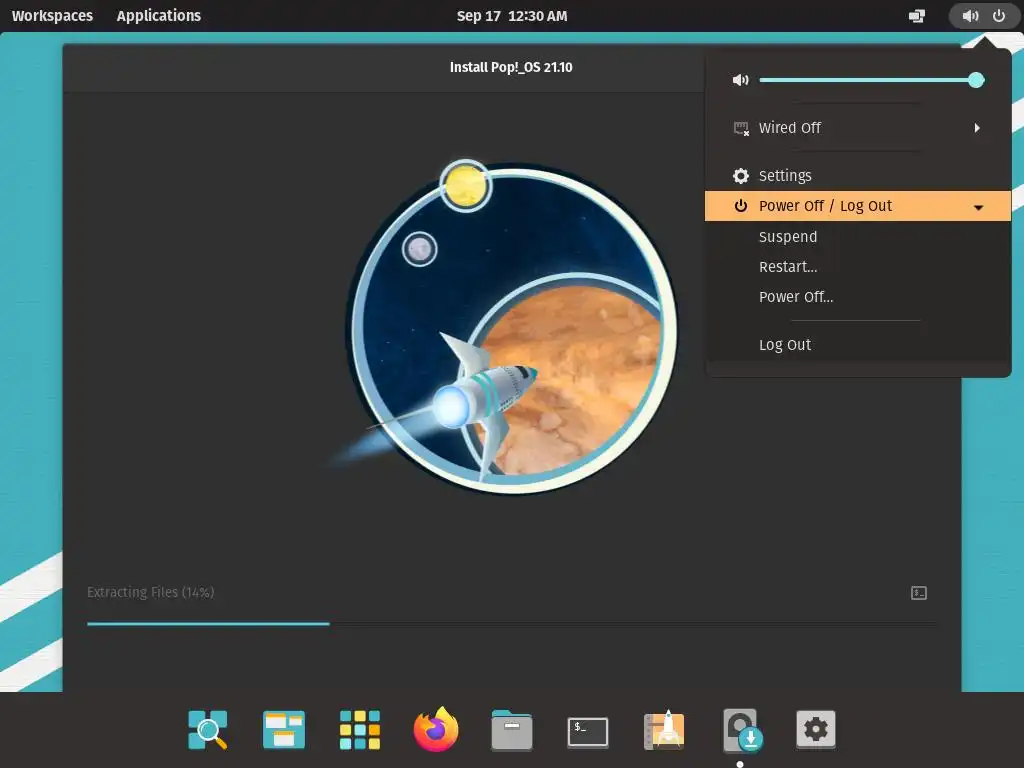Image resolution: width=1024 pixels, height=768 pixels.
Task: Click the Power Off / Log Out label
Action: click(x=825, y=206)
